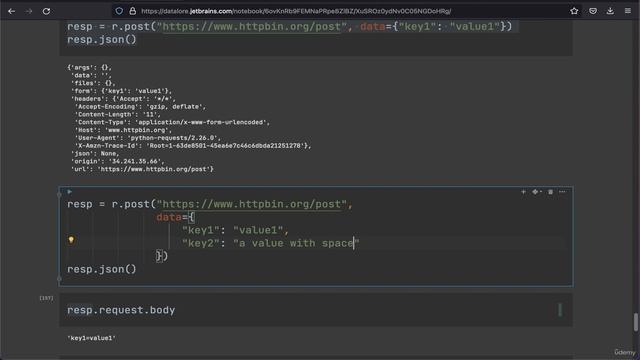Click the browser forward arrow
Image resolution: width=640 pixels, height=360 pixels.
(x=29, y=11)
